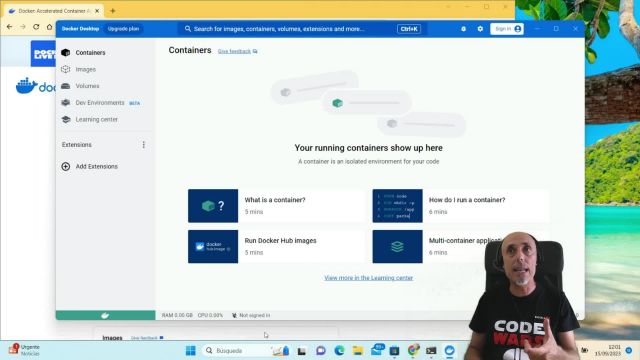This screenshot has height=360, width=640.
Task: Reload the browser page
Action: [36, 27]
